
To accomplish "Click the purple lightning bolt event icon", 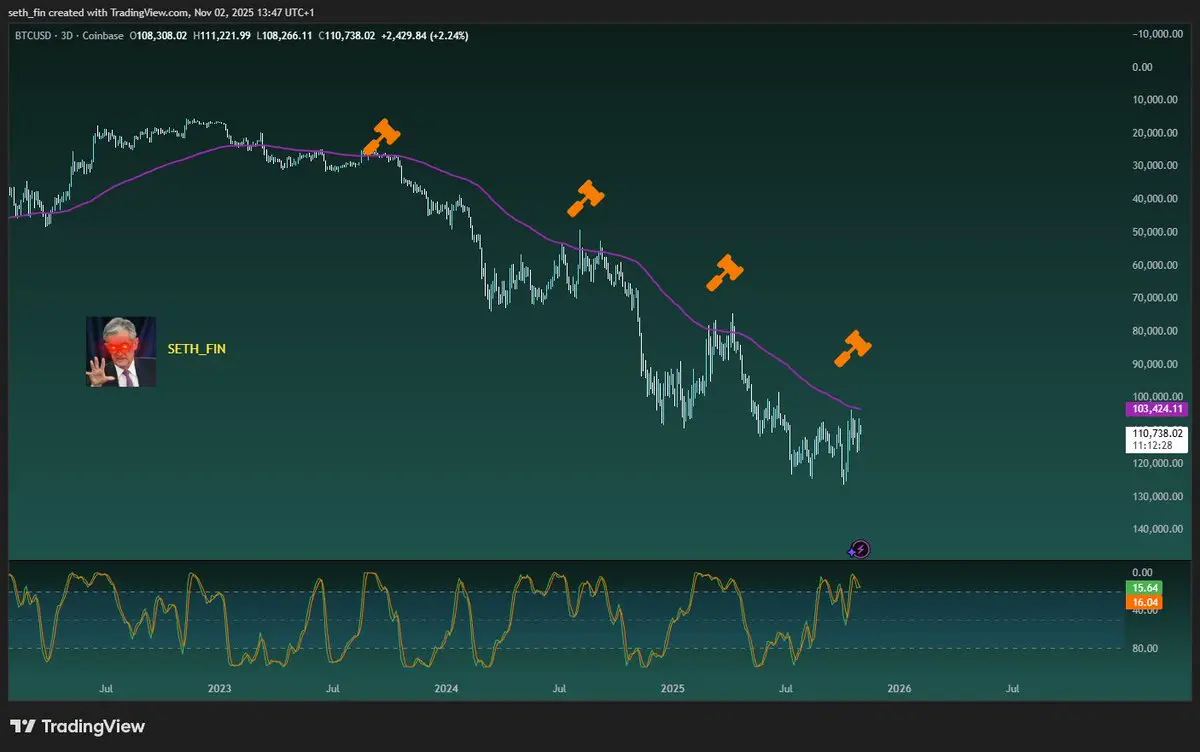I will 861,548.
